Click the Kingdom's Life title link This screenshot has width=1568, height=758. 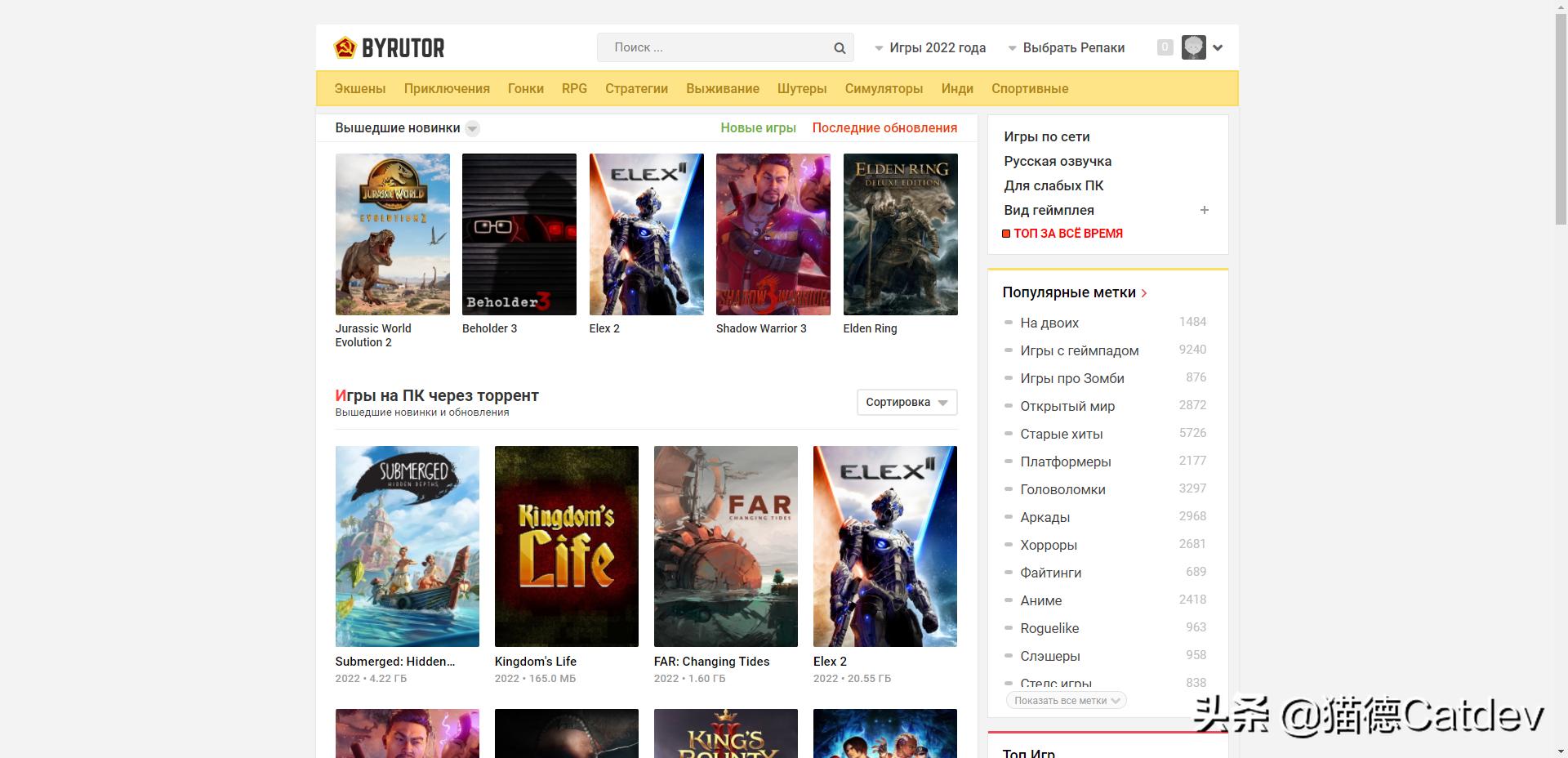[x=535, y=662]
